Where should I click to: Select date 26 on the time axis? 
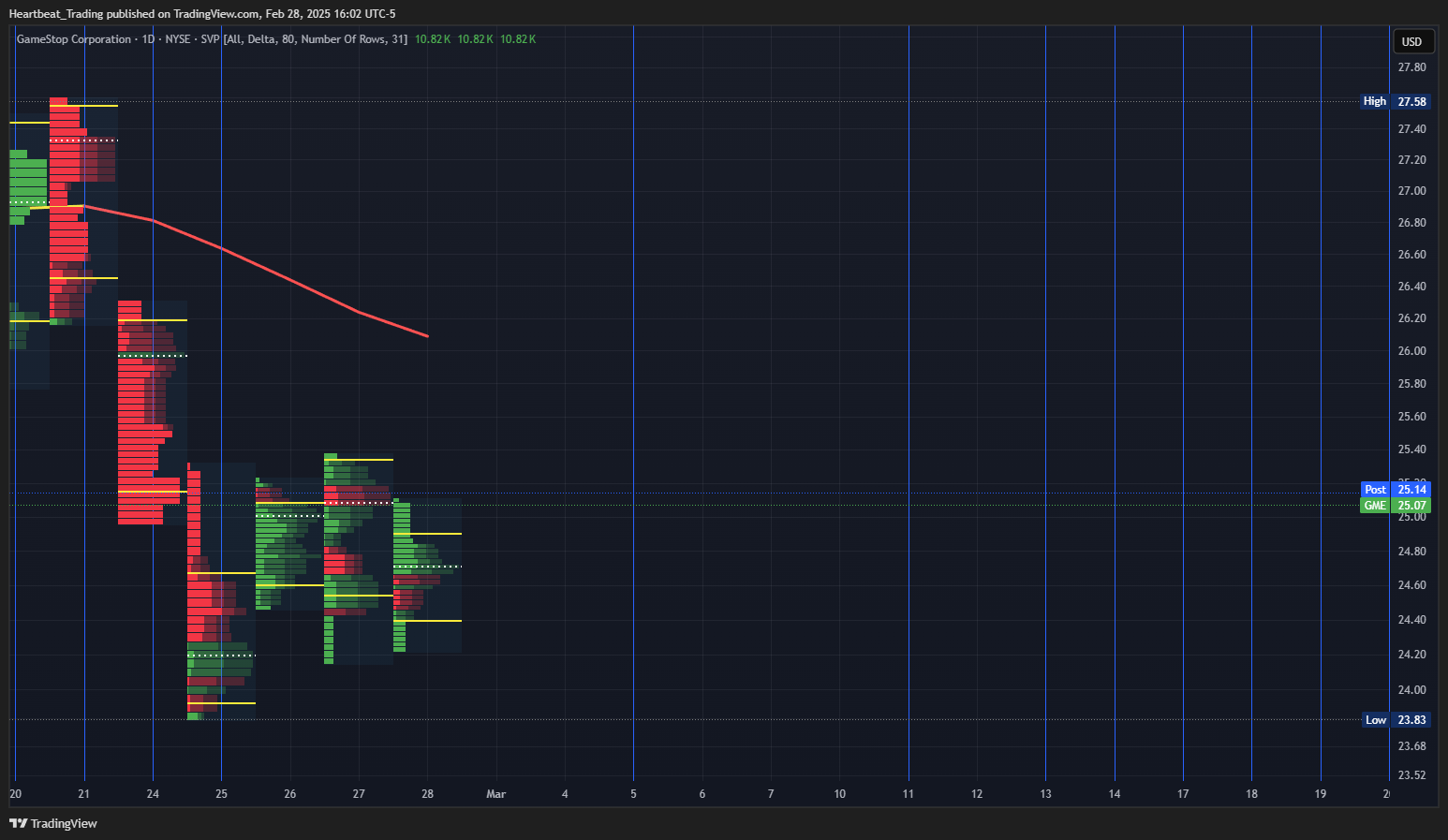(x=290, y=794)
